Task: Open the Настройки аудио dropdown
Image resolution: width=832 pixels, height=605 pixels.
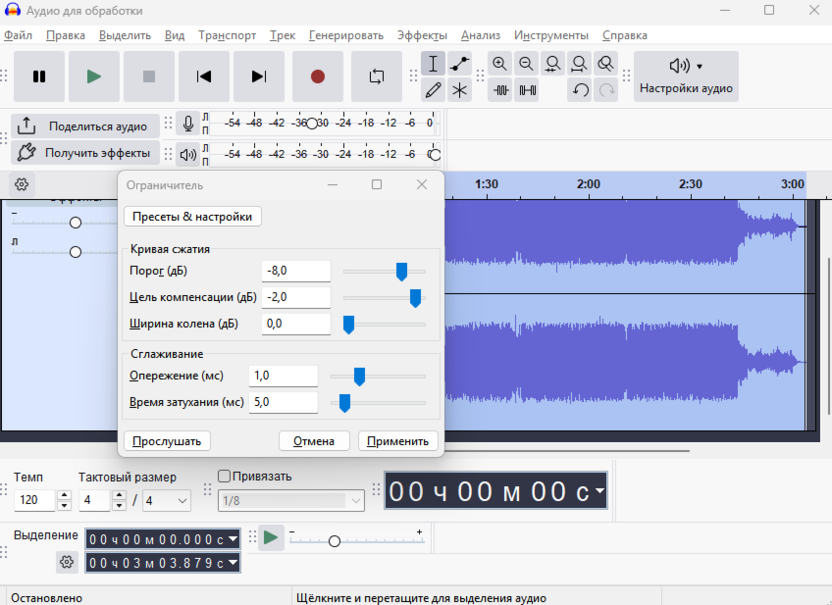Action: 686,77
